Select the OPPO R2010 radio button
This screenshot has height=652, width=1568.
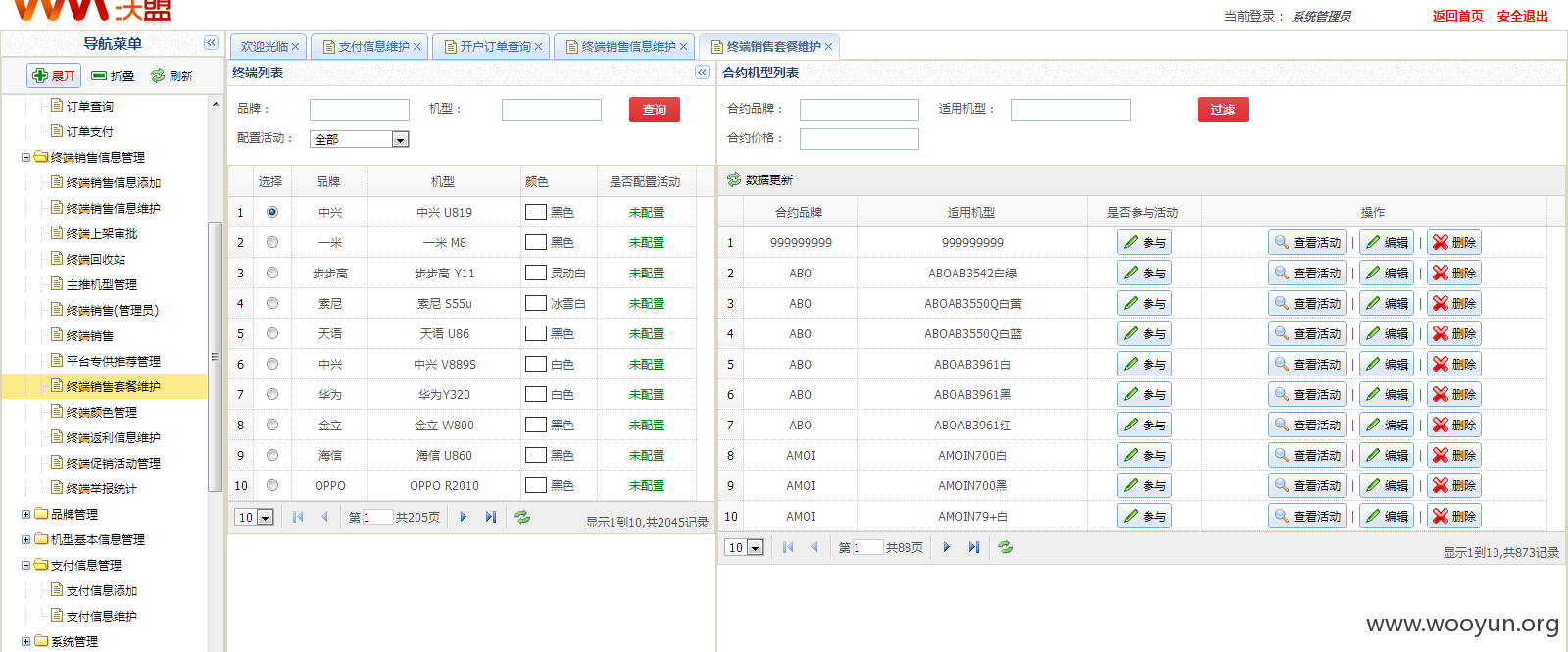tap(271, 485)
